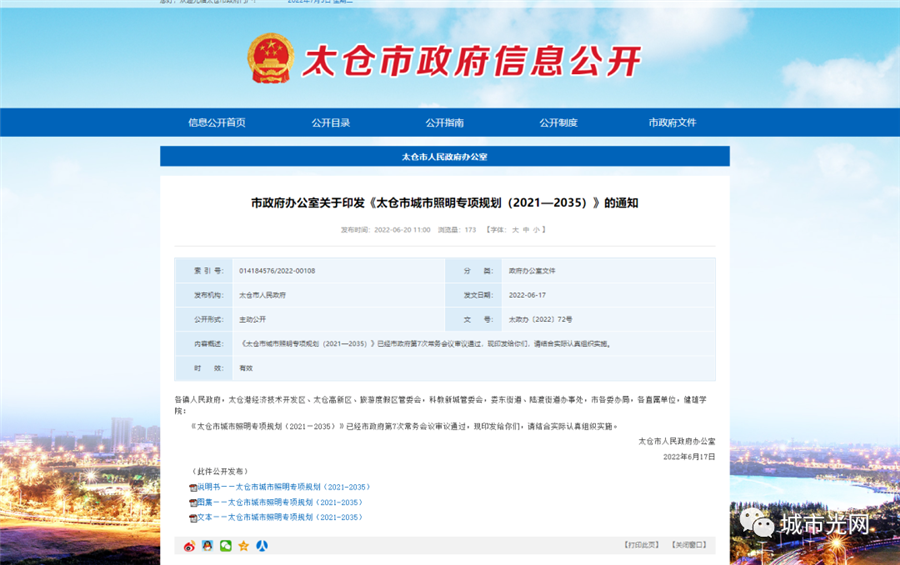Screen dimensions: 900x565
Task: Click the 主动公开 disclosure form value
Action: (252, 319)
